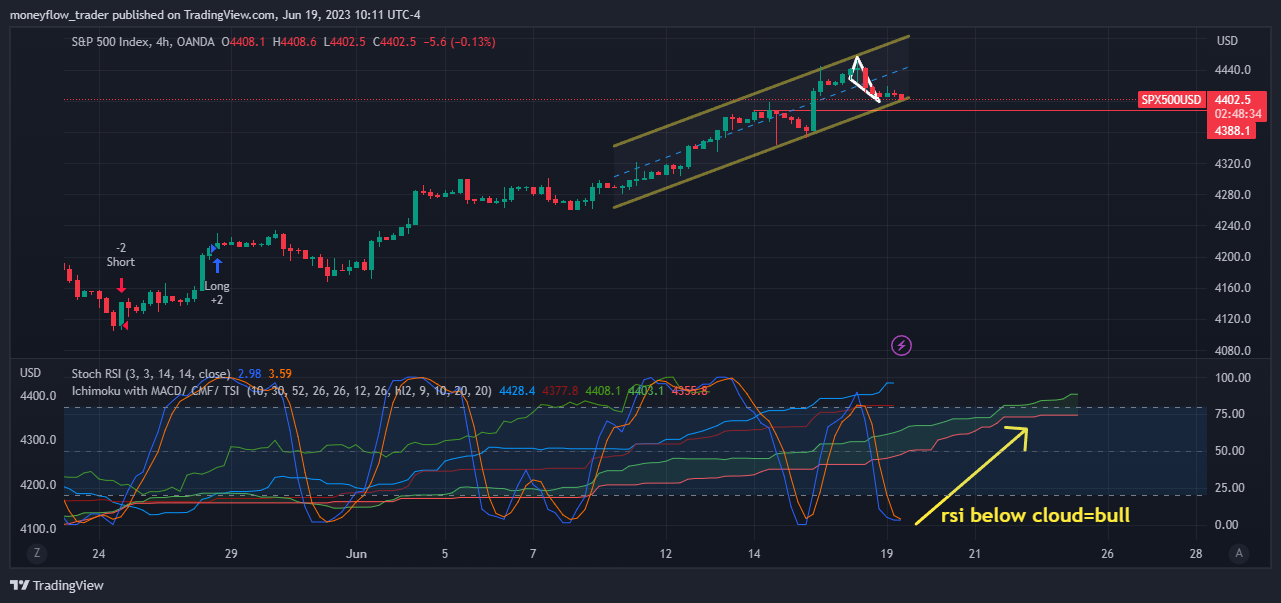
Task: Click the SPX500USD symbol label
Action: [x=1172, y=100]
